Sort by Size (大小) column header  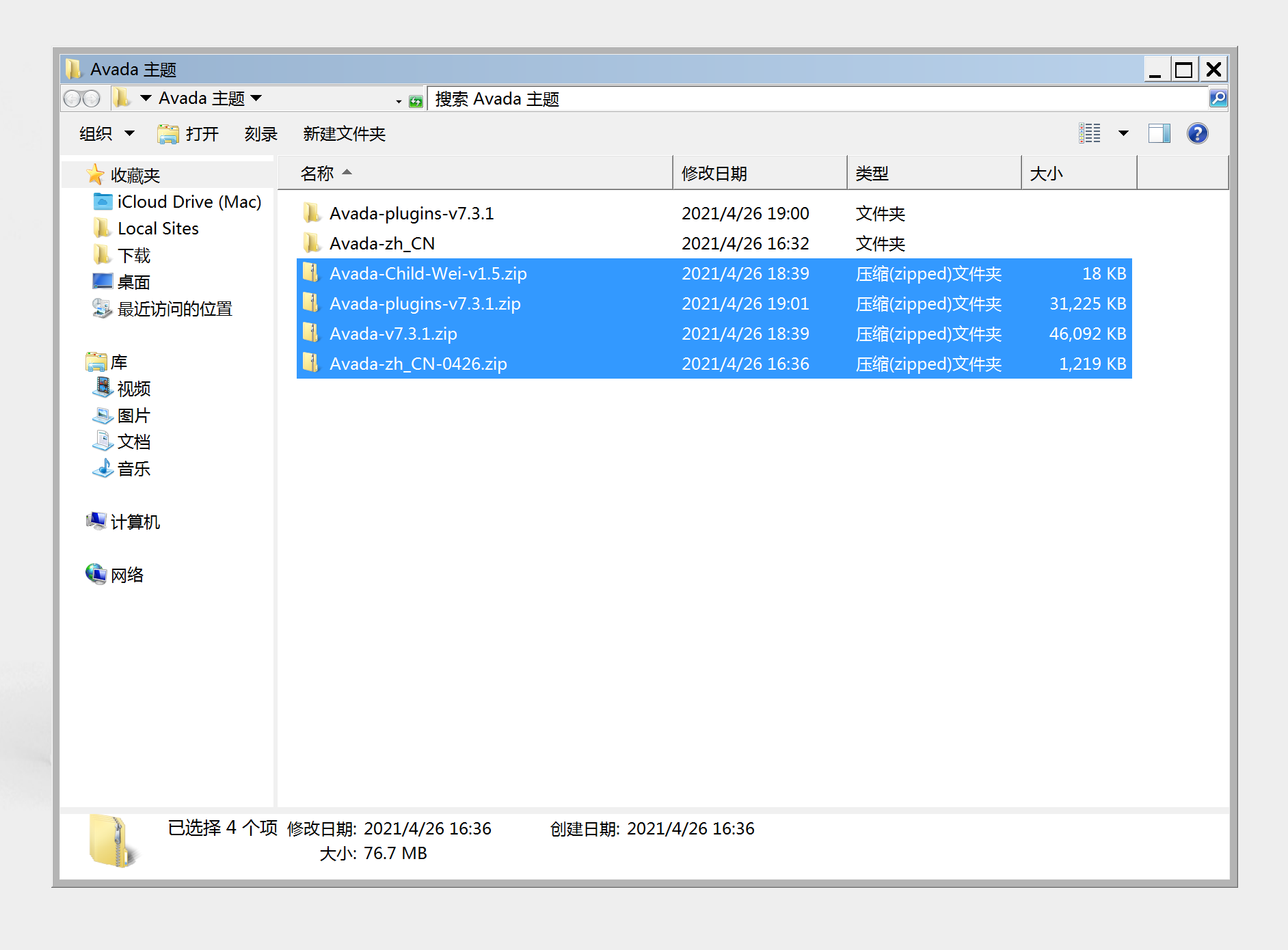click(1079, 173)
